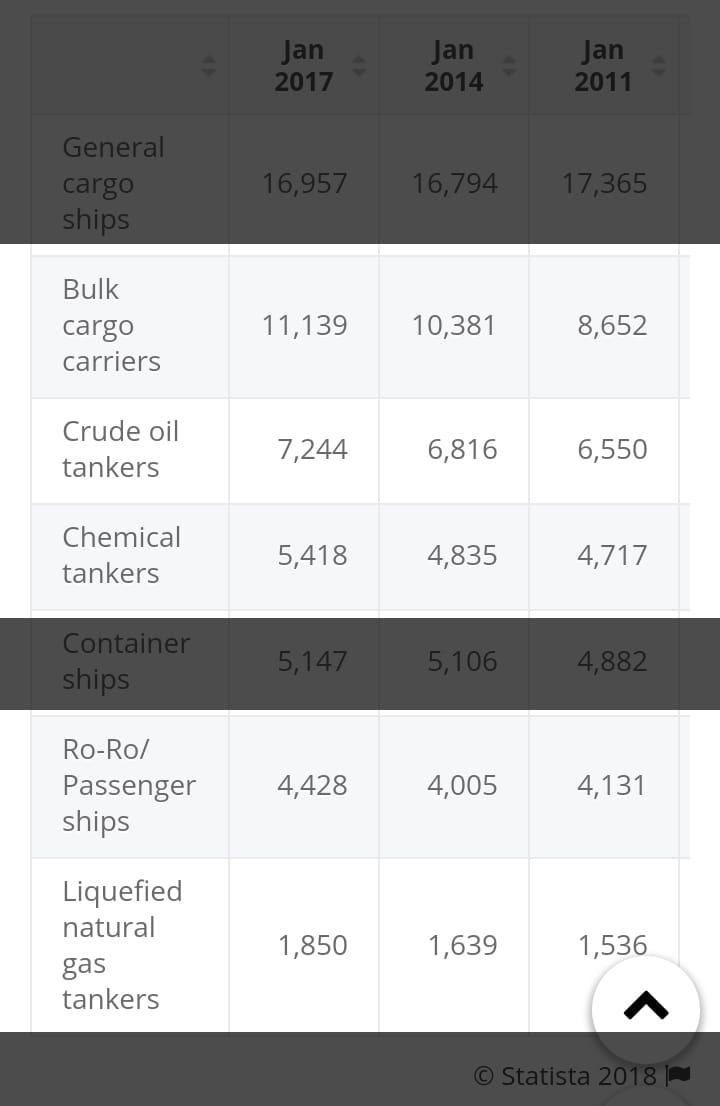Image resolution: width=720 pixels, height=1106 pixels.
Task: Sort table by Jan 2014 column arrows
Action: coord(508,66)
